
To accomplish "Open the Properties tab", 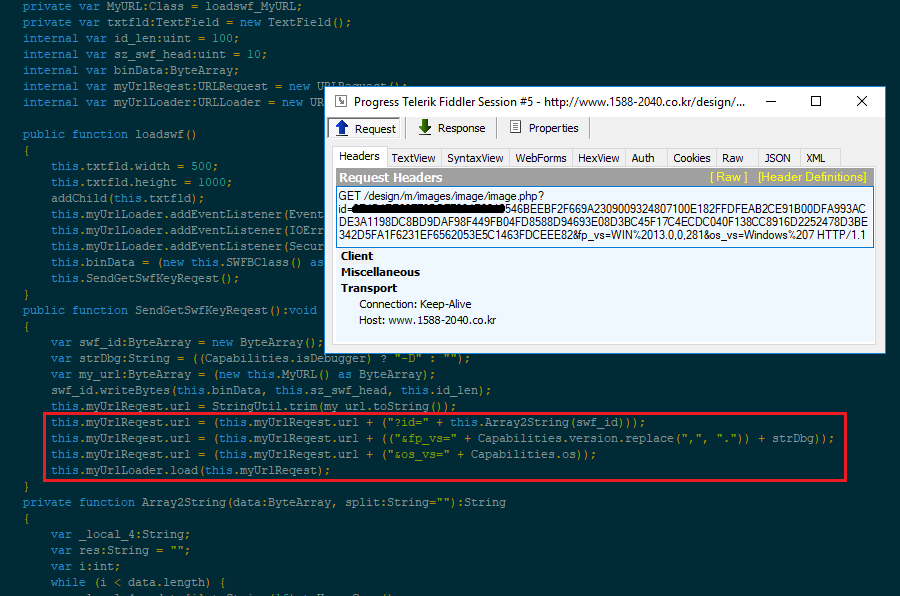I will (x=544, y=128).
